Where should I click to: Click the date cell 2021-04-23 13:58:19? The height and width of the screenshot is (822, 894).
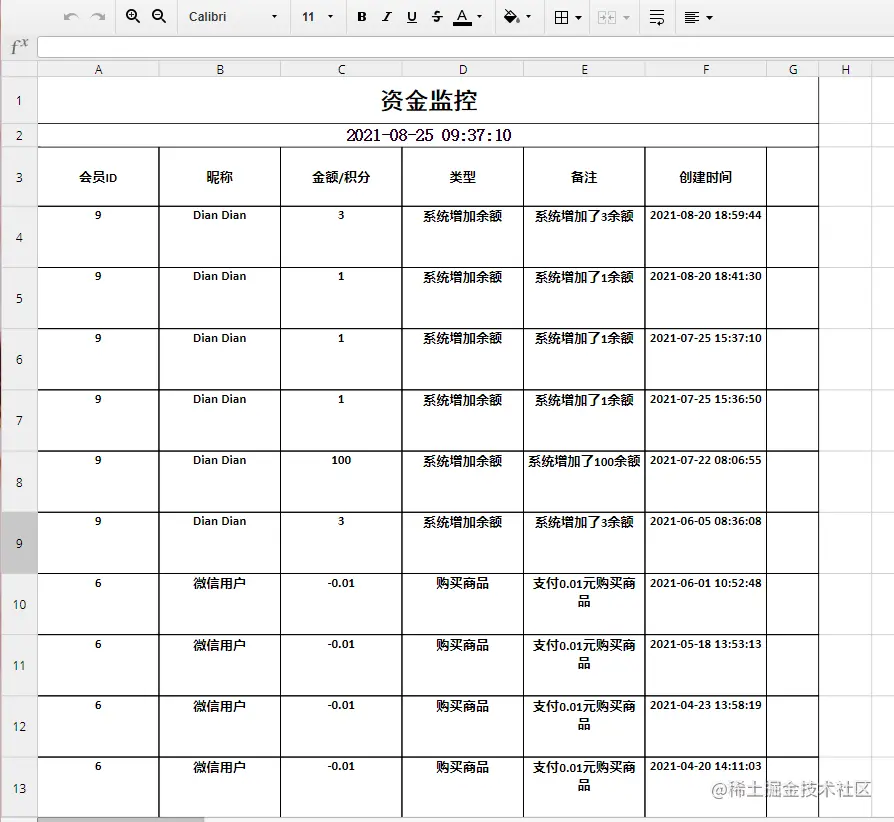click(706, 726)
